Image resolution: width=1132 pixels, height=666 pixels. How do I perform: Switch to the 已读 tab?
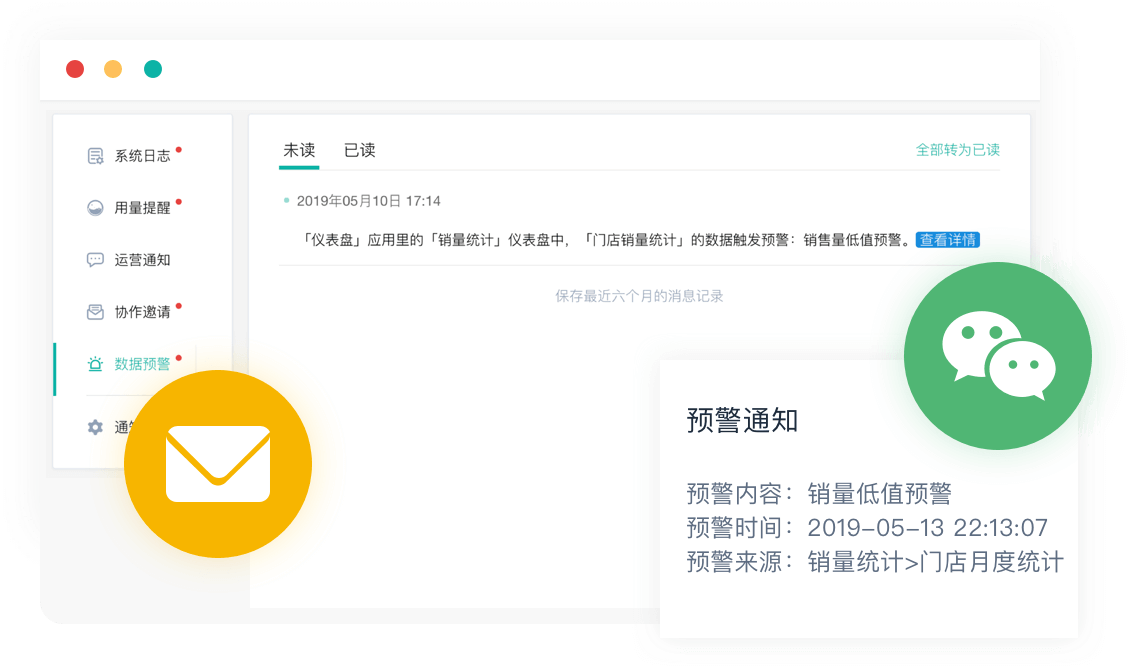[360, 150]
